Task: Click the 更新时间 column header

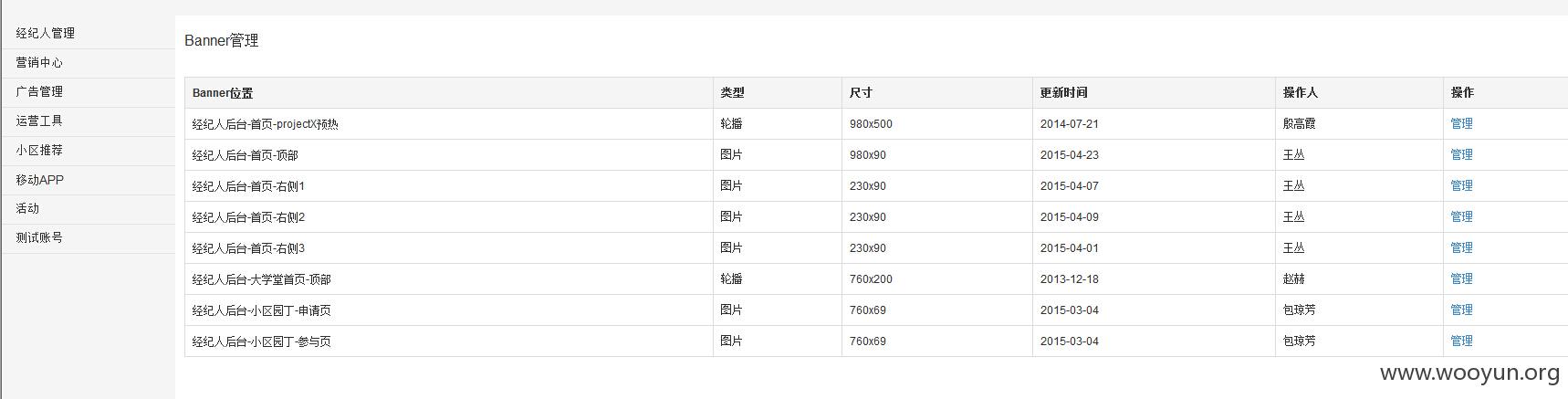Action: (x=1063, y=92)
